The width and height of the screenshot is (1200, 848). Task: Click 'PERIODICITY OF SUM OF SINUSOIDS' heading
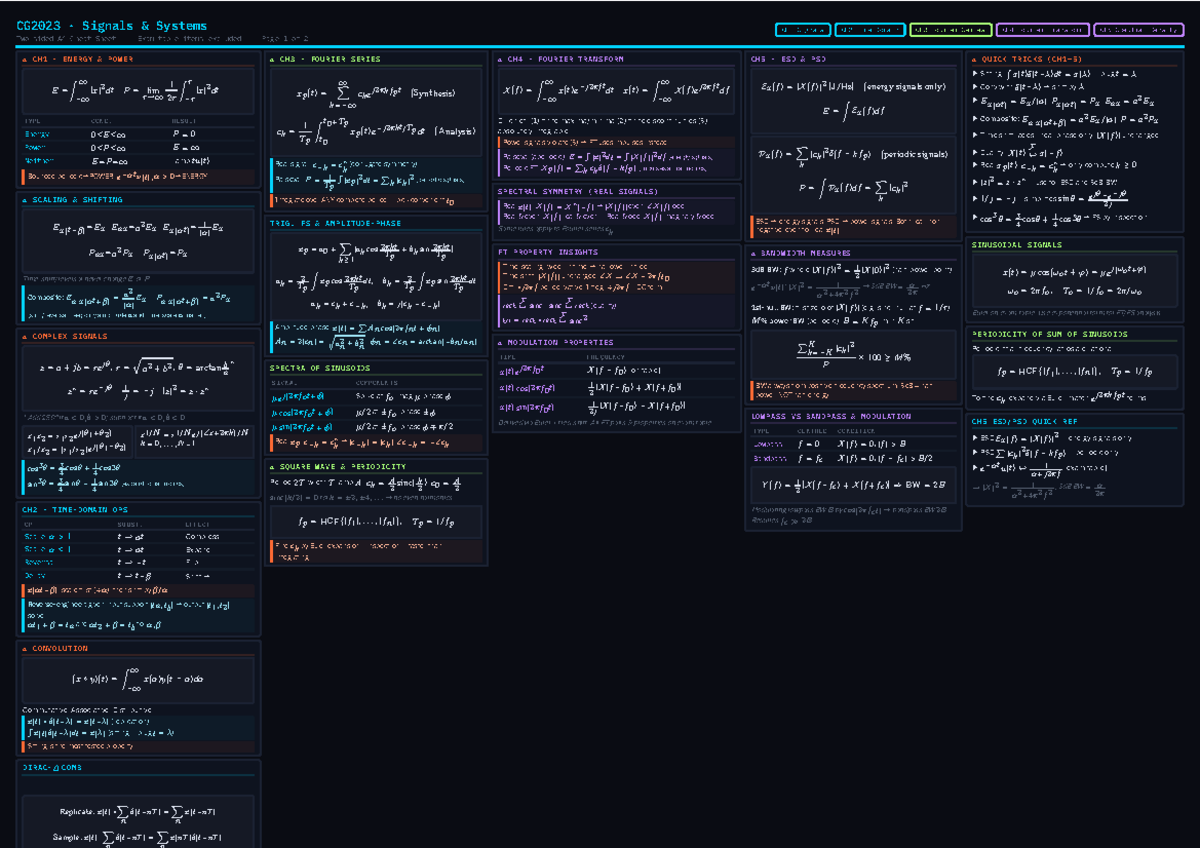pyautogui.click(x=1049, y=334)
